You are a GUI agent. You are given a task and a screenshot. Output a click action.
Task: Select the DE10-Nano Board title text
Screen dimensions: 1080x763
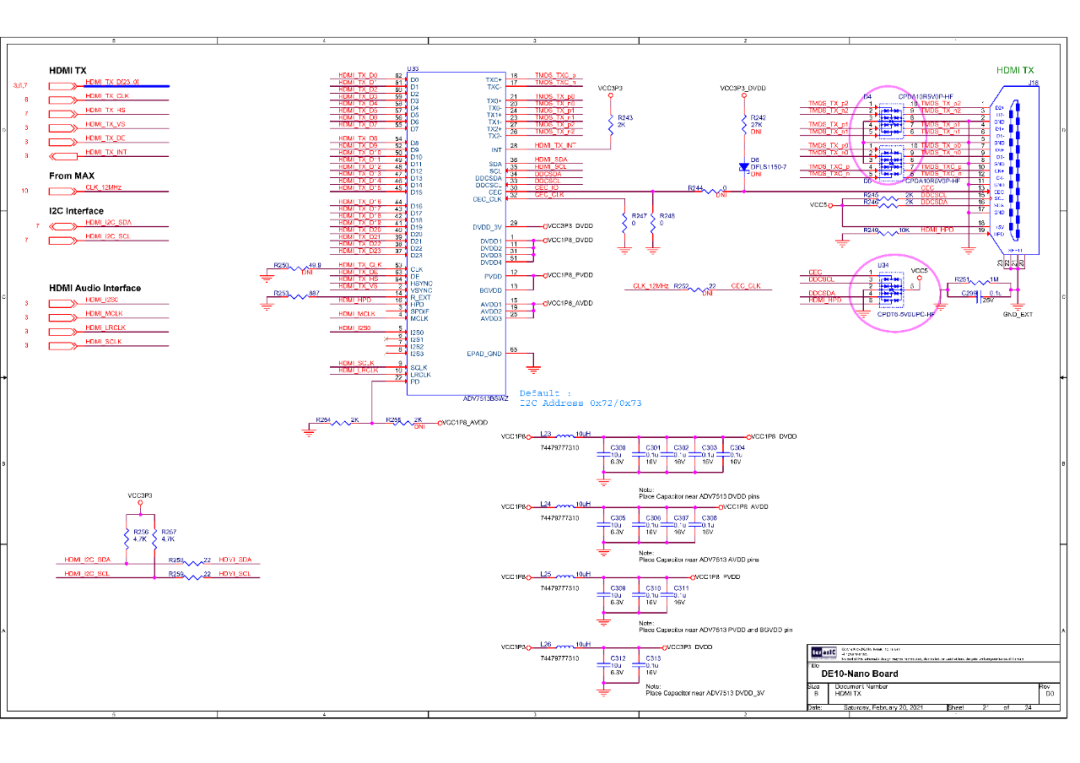click(x=862, y=674)
